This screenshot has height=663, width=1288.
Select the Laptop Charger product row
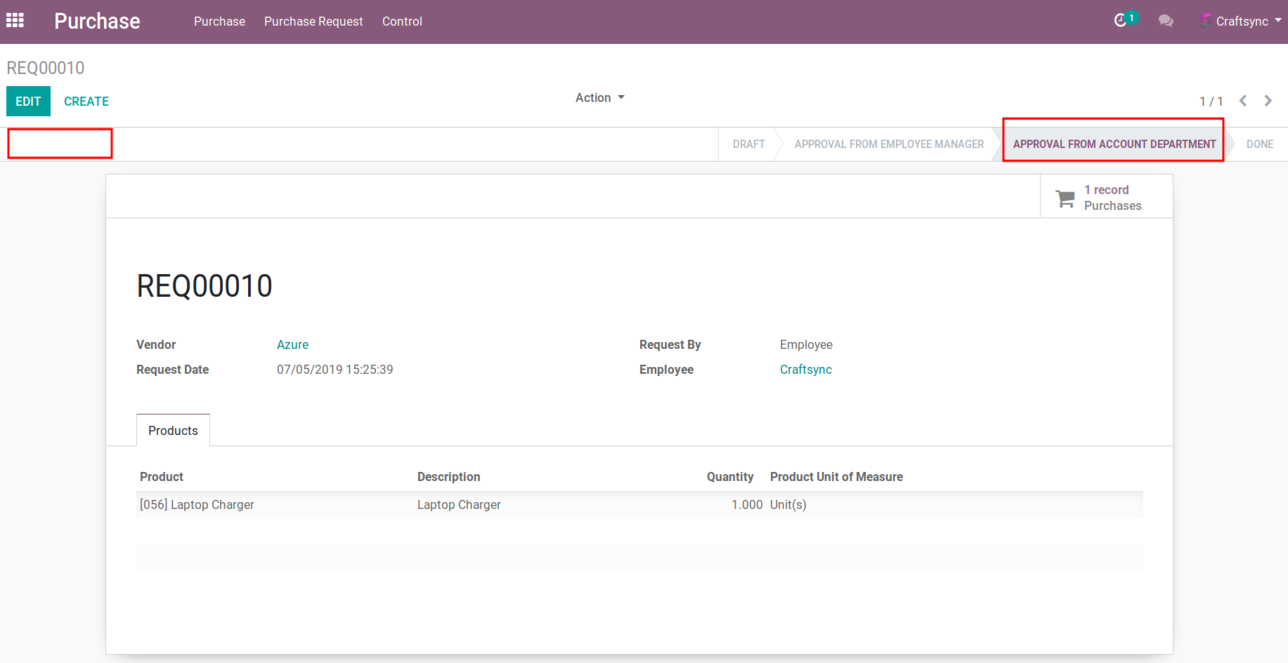pyautogui.click(x=197, y=505)
